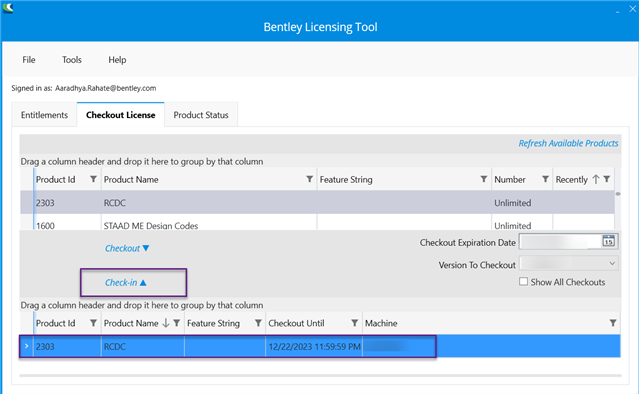Click Unlimited value in STAAD ME row

tap(513, 225)
